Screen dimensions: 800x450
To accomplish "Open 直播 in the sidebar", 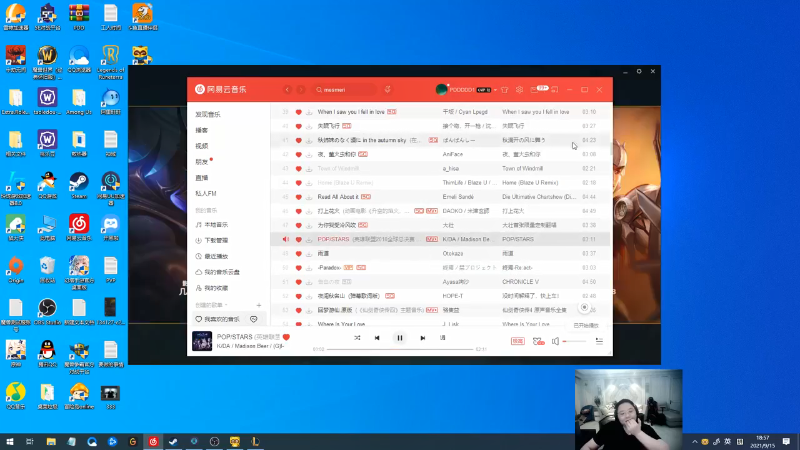I will pos(202,178).
